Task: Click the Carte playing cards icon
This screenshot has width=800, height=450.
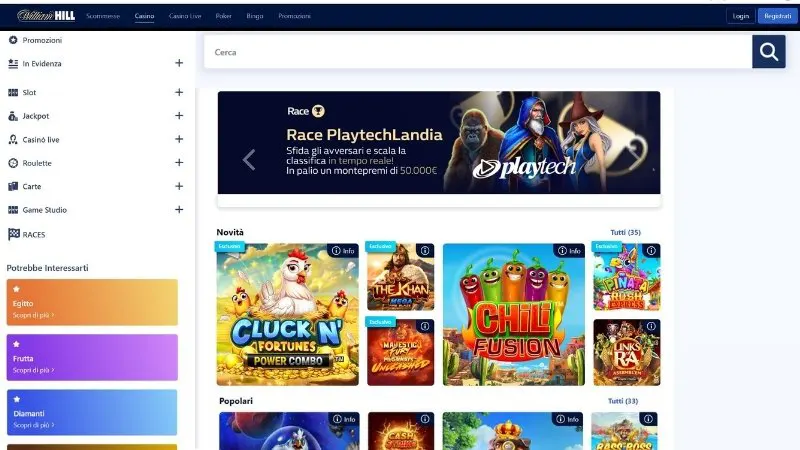Action: [x=13, y=186]
